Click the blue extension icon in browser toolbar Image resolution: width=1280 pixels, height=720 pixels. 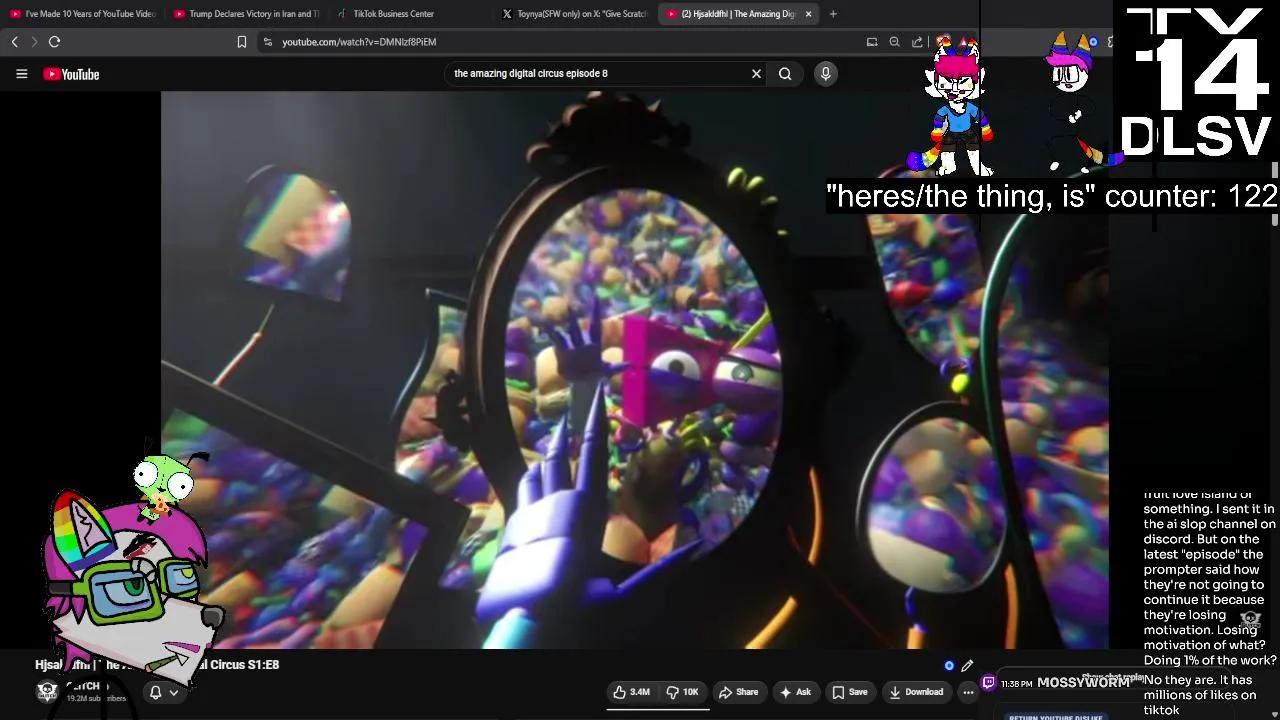[x=1093, y=42]
